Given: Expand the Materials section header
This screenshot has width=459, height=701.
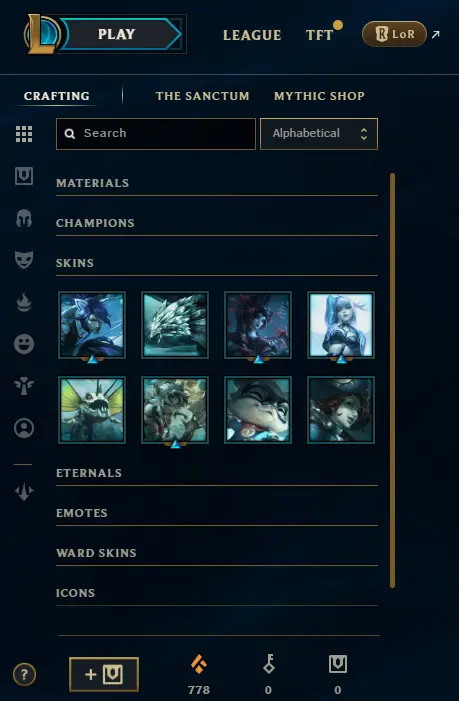Looking at the screenshot, I should 217,183.
